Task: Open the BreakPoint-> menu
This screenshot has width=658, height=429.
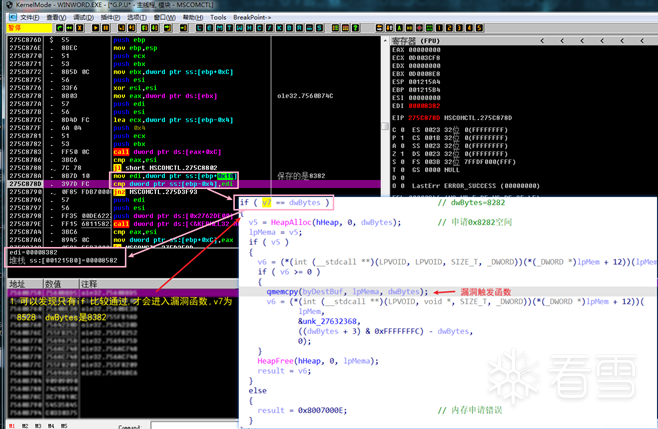Action: pos(252,17)
